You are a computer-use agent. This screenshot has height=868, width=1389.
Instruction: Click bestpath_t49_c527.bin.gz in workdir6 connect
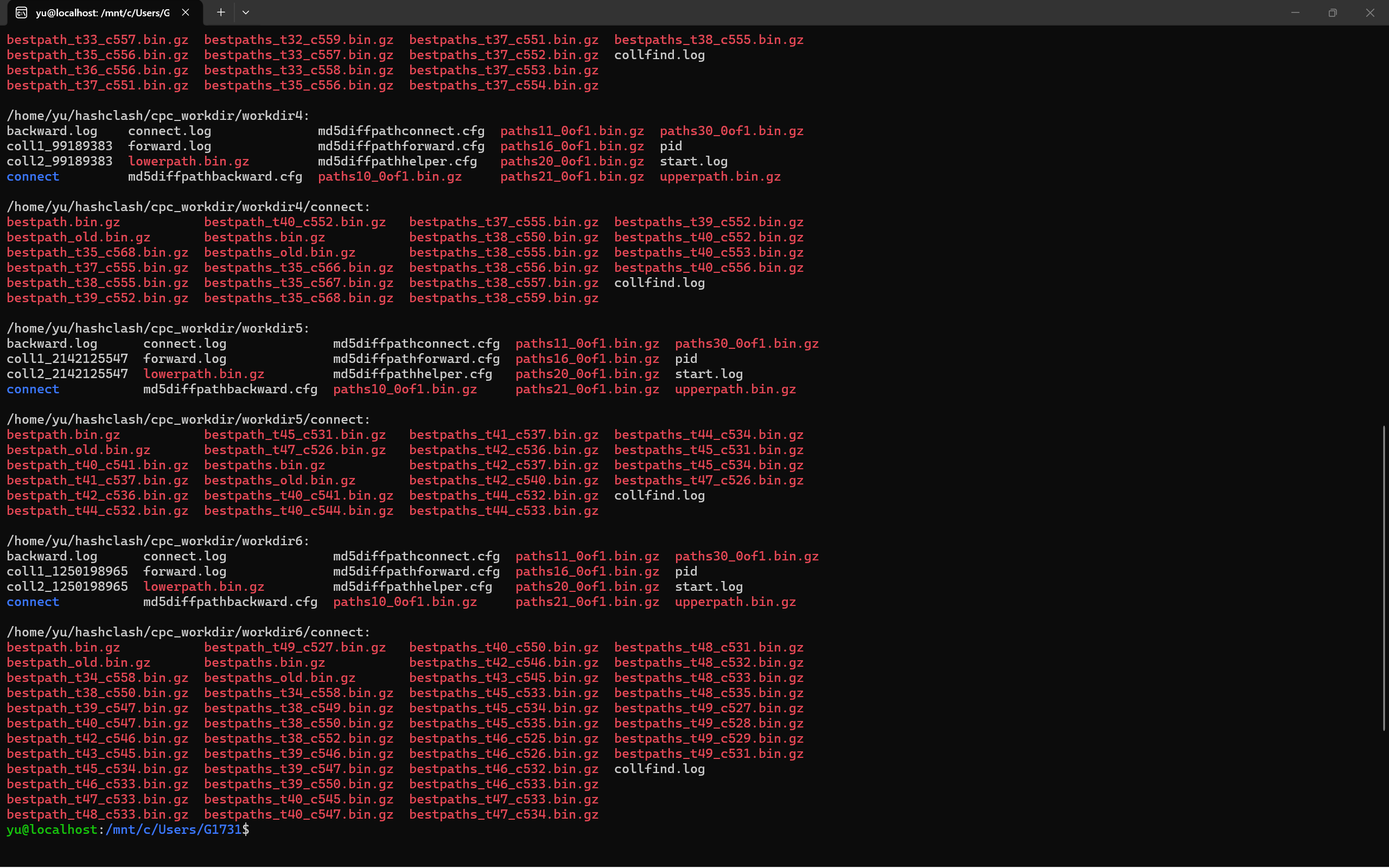295,648
